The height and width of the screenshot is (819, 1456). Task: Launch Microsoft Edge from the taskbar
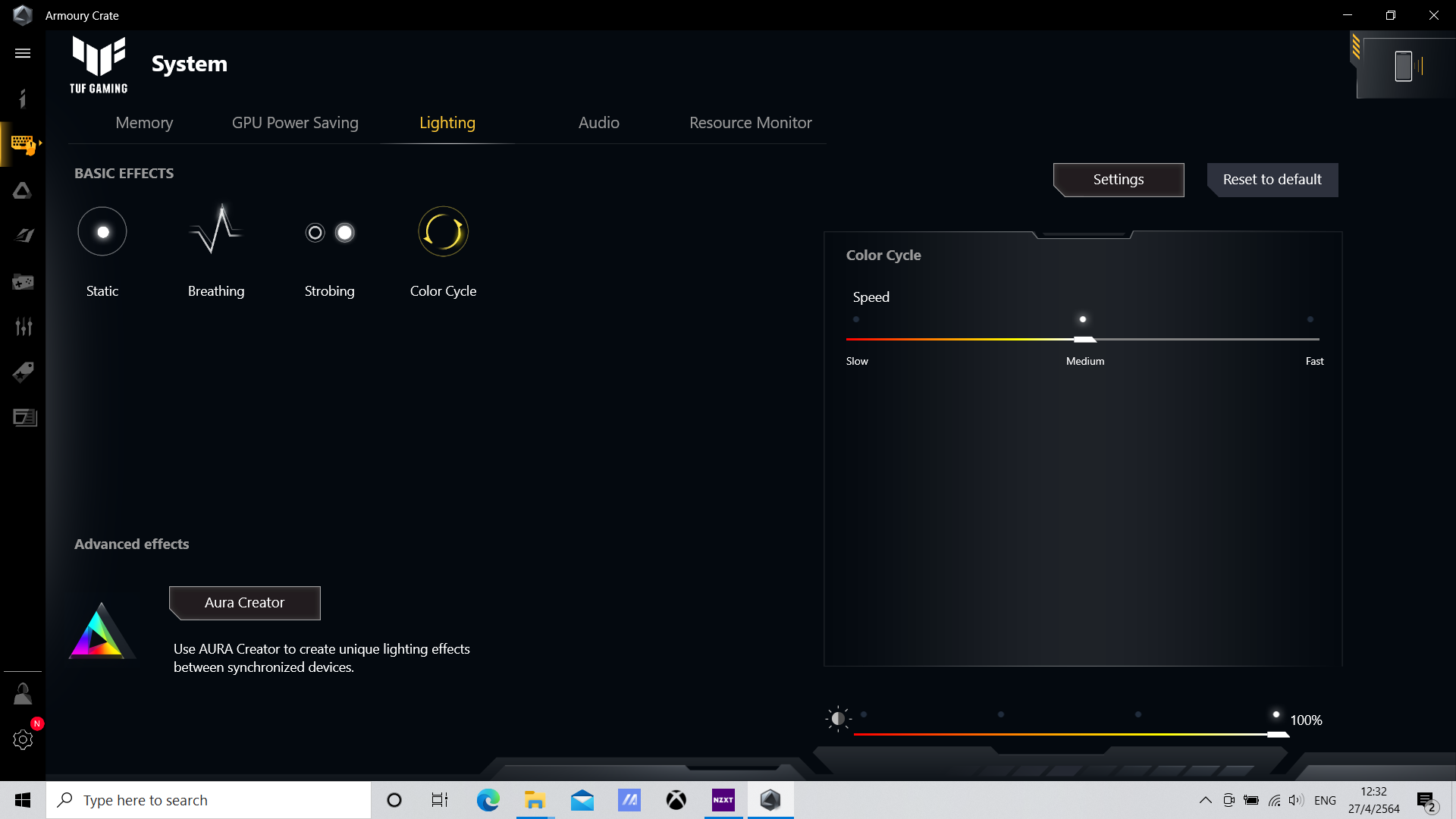488,800
